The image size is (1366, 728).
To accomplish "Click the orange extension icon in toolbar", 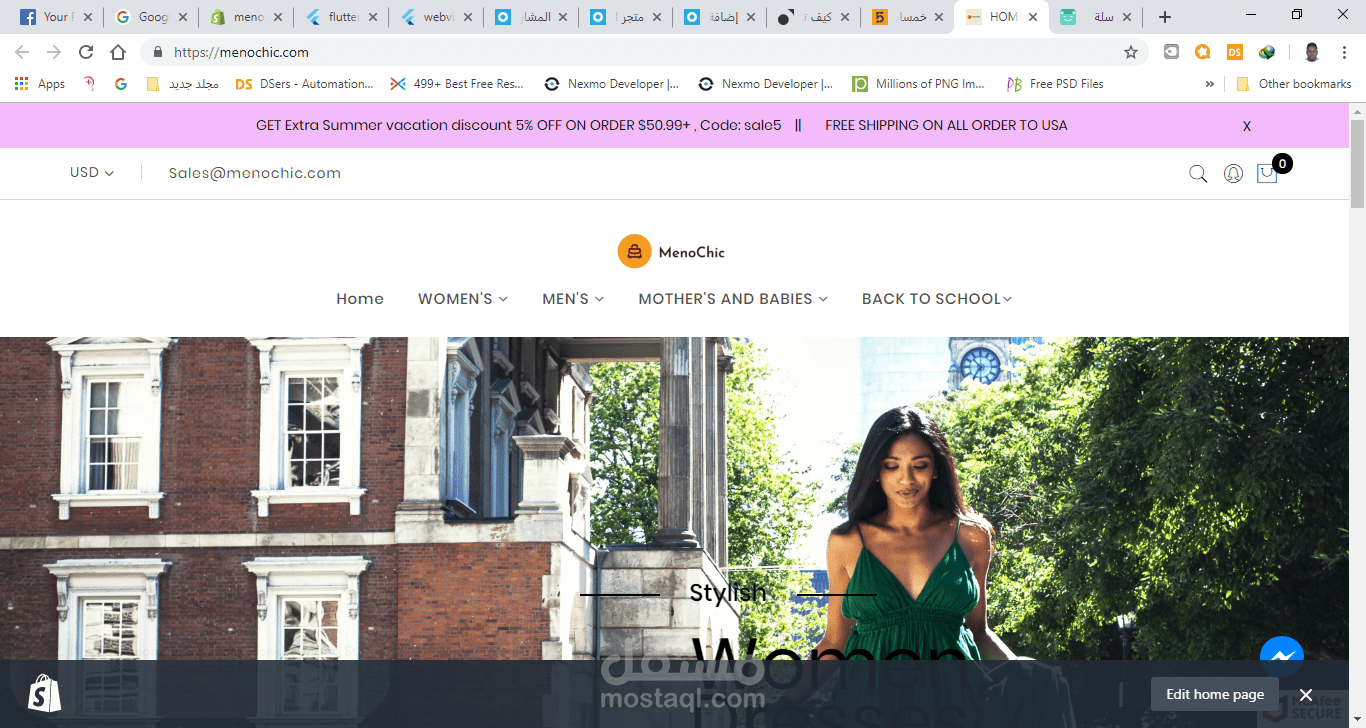I will (x=1203, y=52).
